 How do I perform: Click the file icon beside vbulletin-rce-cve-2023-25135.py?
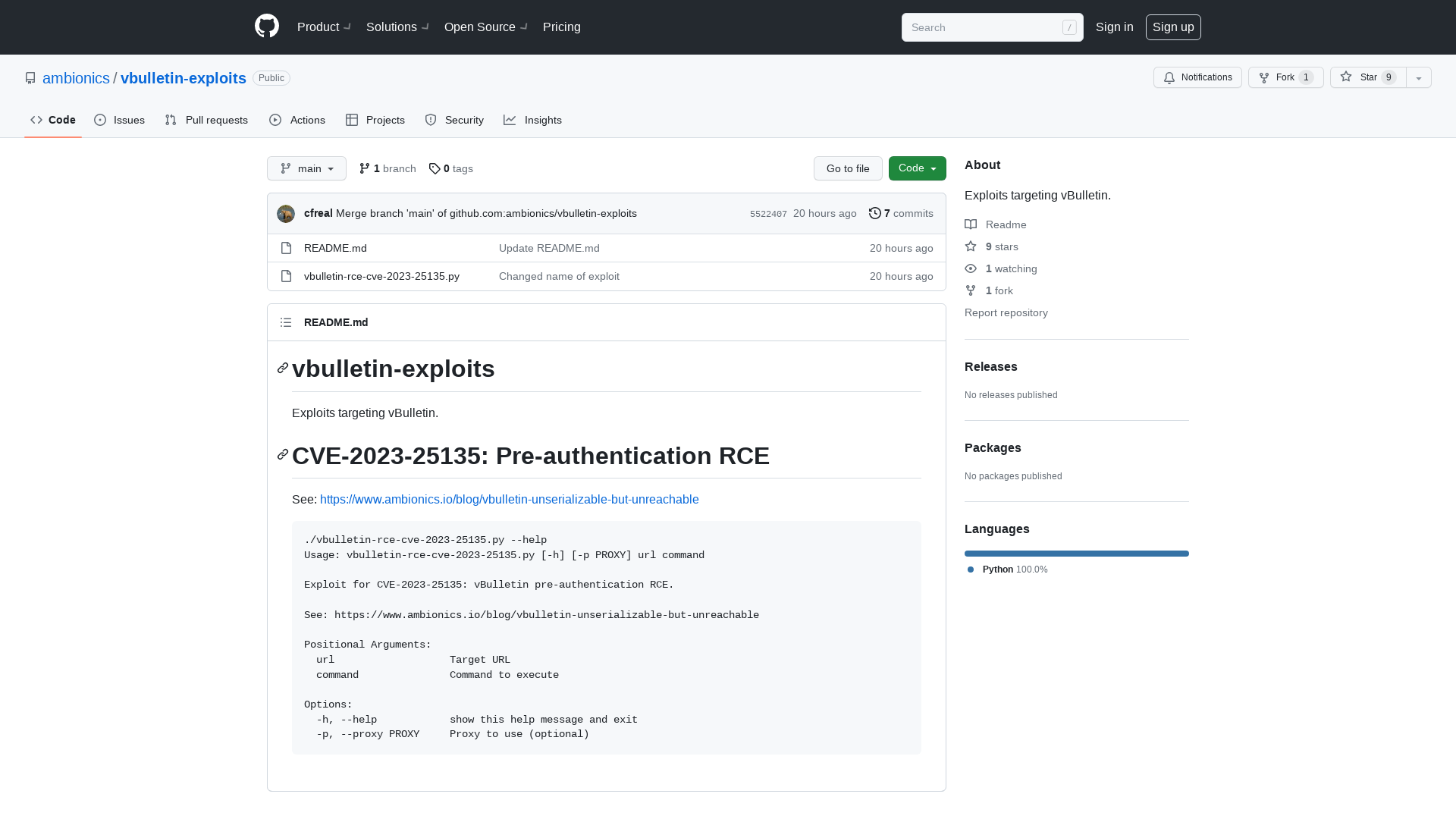pyautogui.click(x=286, y=276)
